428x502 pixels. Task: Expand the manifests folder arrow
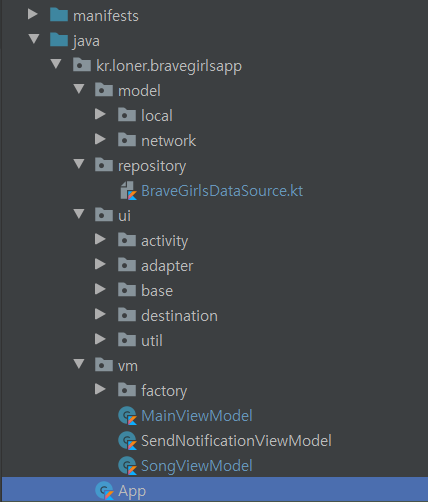pyautogui.click(x=33, y=14)
